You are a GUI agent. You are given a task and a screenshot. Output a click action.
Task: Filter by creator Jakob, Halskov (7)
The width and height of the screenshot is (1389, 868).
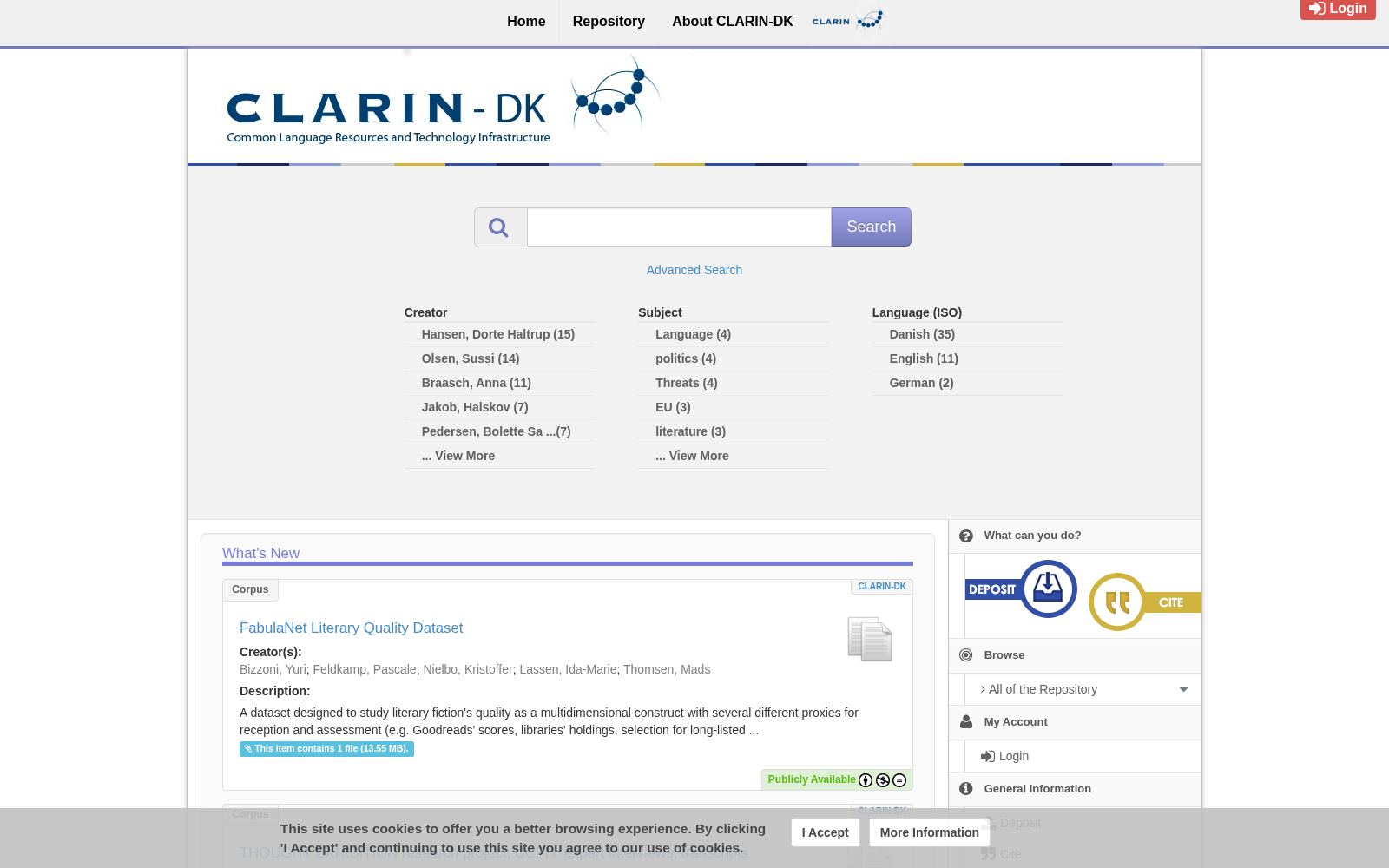click(x=475, y=407)
